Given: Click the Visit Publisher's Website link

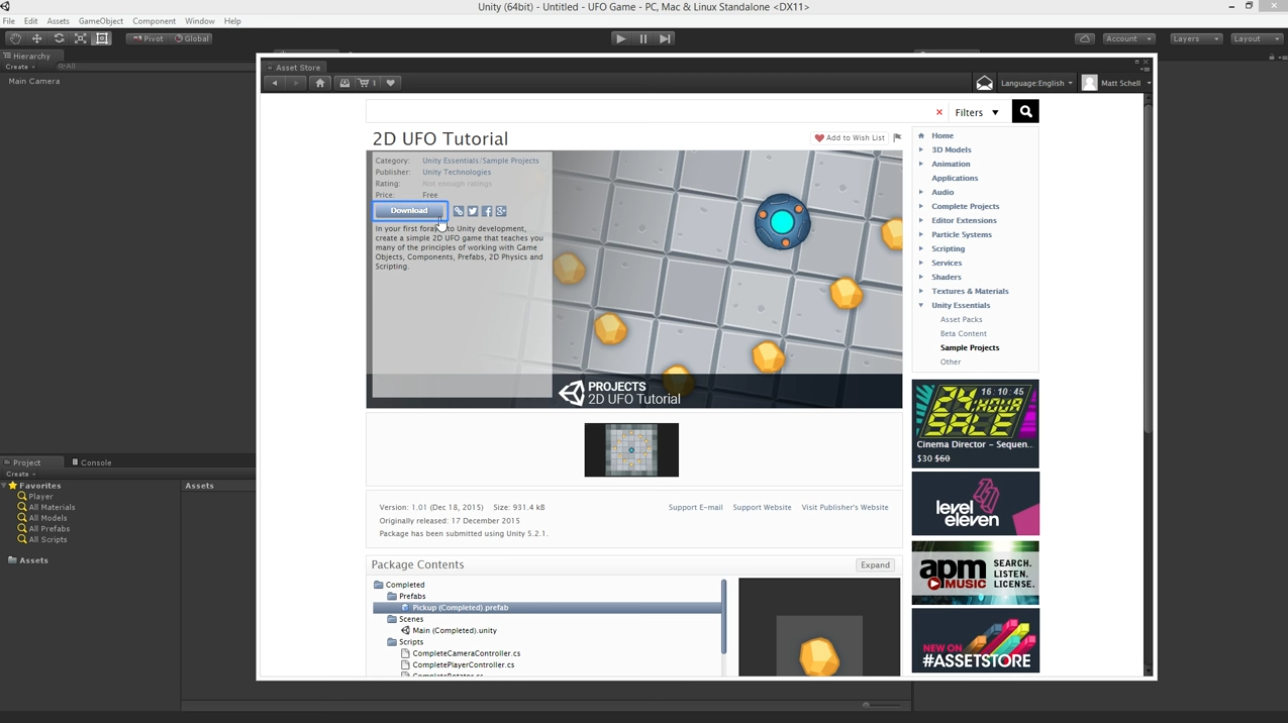Looking at the screenshot, I should pos(845,508).
